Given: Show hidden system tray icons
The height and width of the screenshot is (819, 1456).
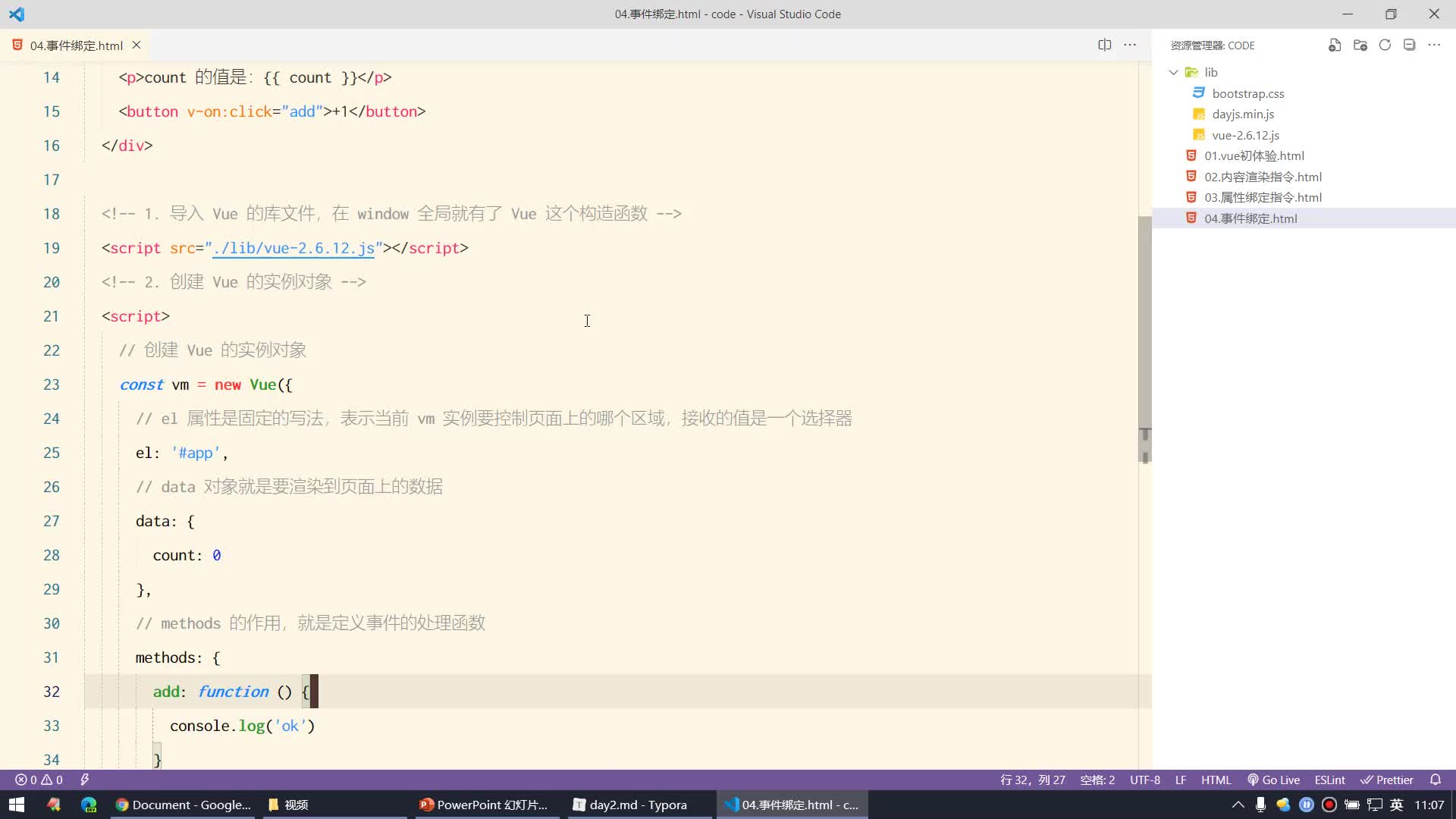Looking at the screenshot, I should click(x=1238, y=805).
